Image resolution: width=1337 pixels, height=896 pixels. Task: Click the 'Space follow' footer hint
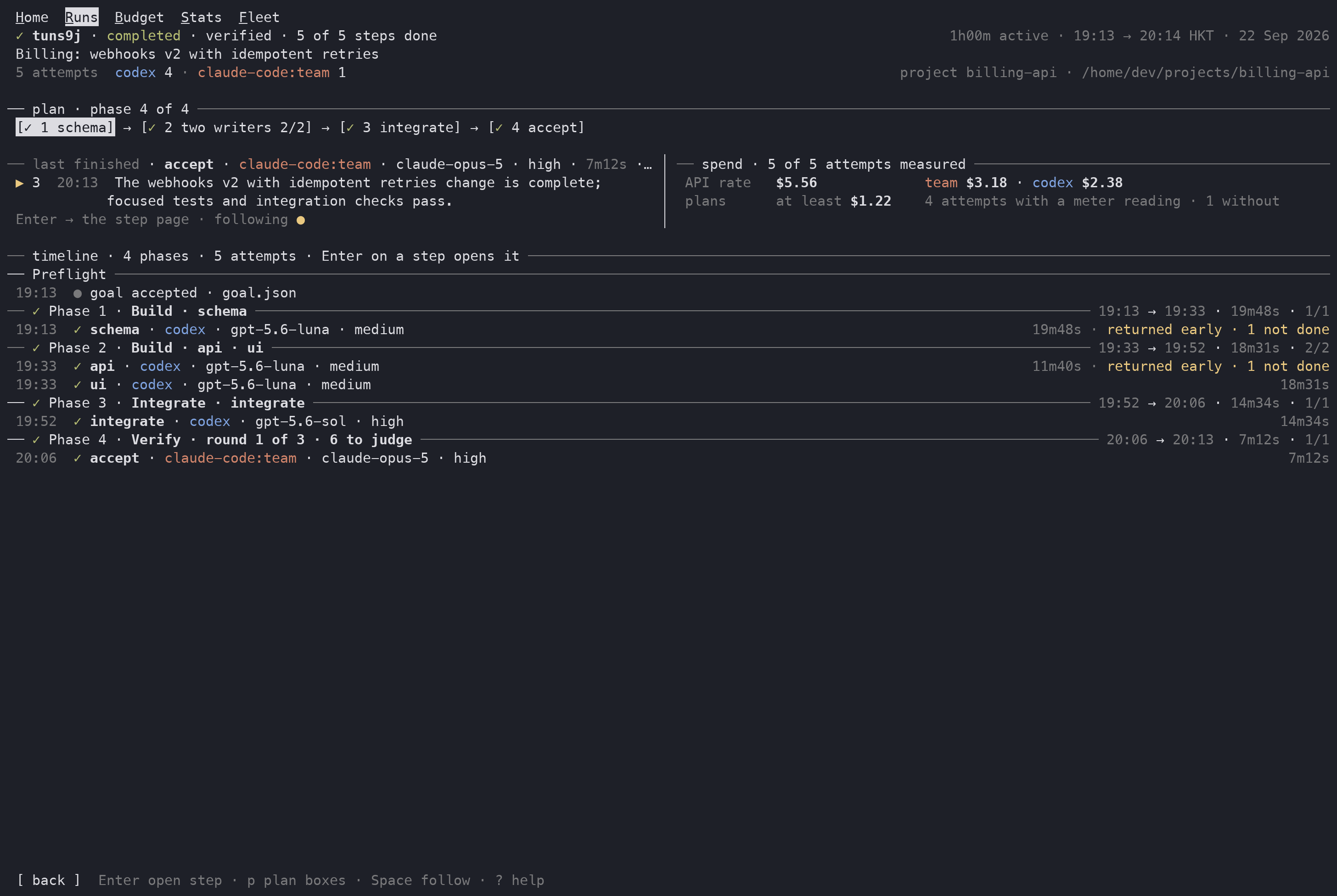421,880
